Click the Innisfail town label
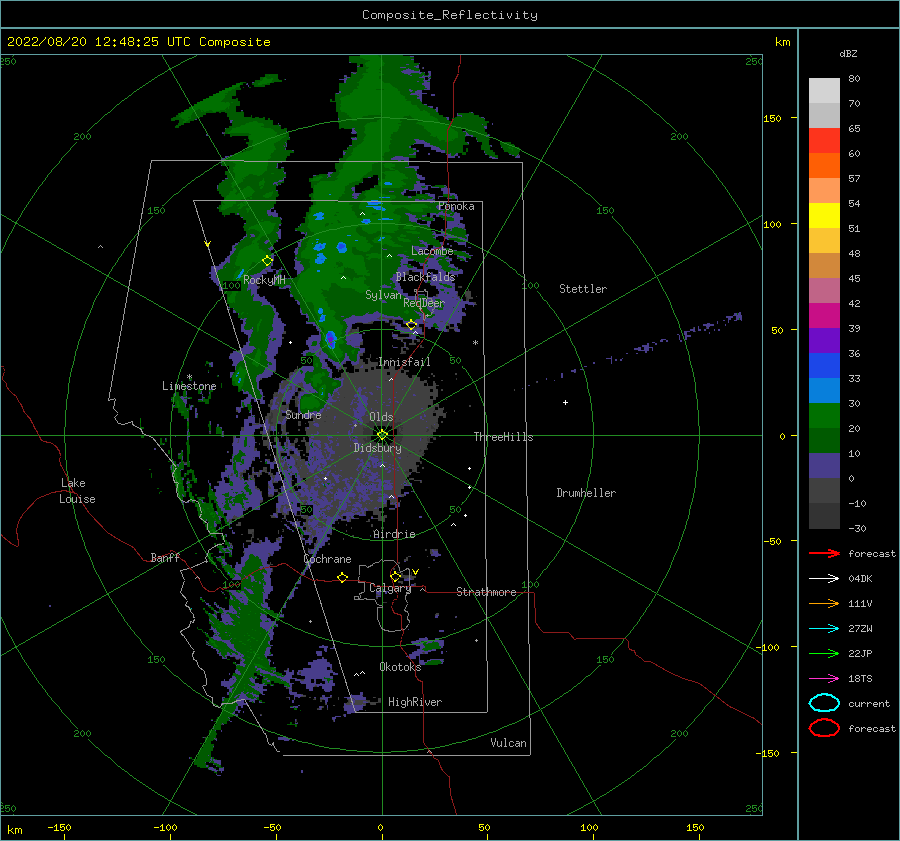The image size is (900, 841). coord(404,362)
